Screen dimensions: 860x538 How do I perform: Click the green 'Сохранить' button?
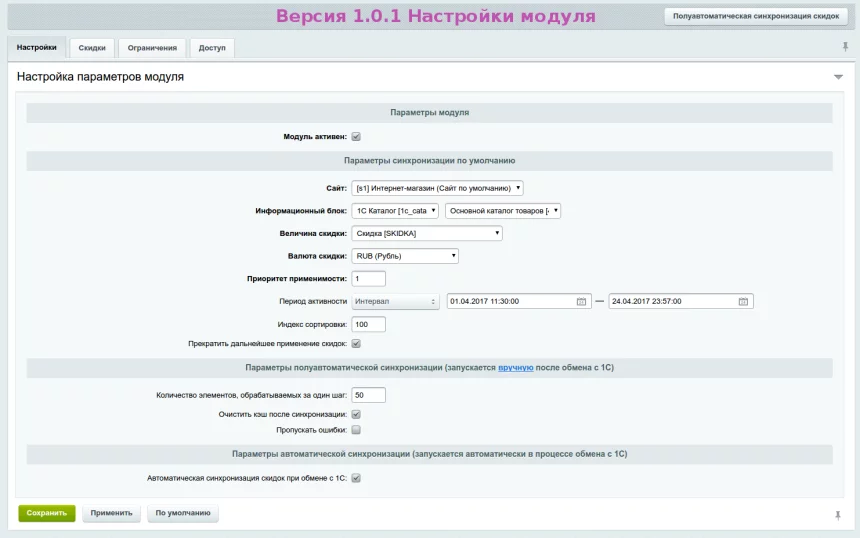(x=46, y=513)
